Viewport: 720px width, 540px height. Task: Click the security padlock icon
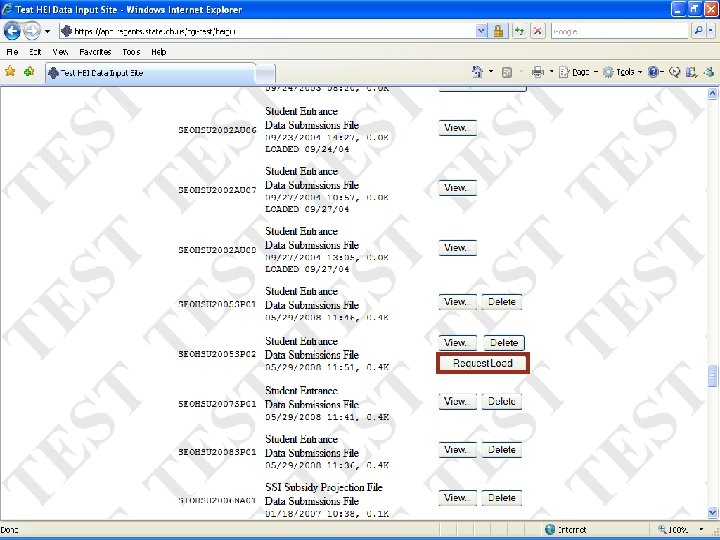[498, 31]
